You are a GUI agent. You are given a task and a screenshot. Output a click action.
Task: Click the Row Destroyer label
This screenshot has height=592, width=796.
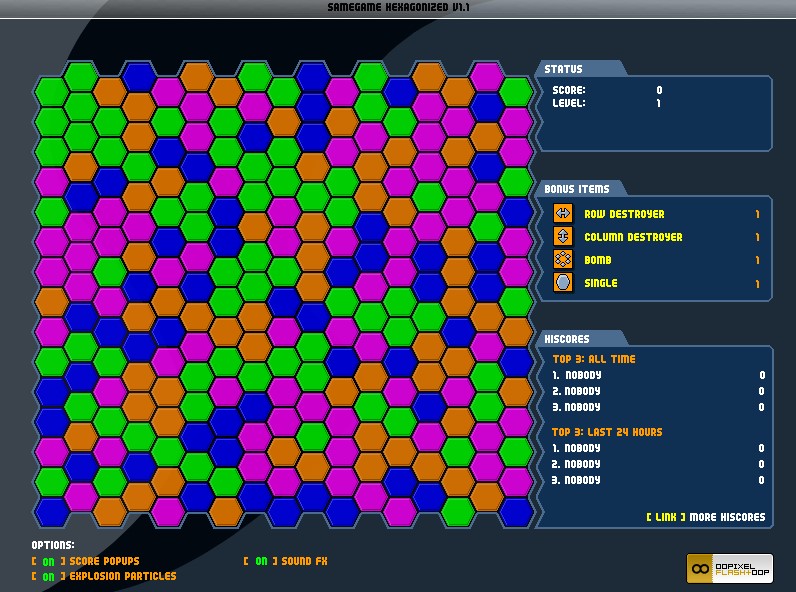(x=624, y=214)
